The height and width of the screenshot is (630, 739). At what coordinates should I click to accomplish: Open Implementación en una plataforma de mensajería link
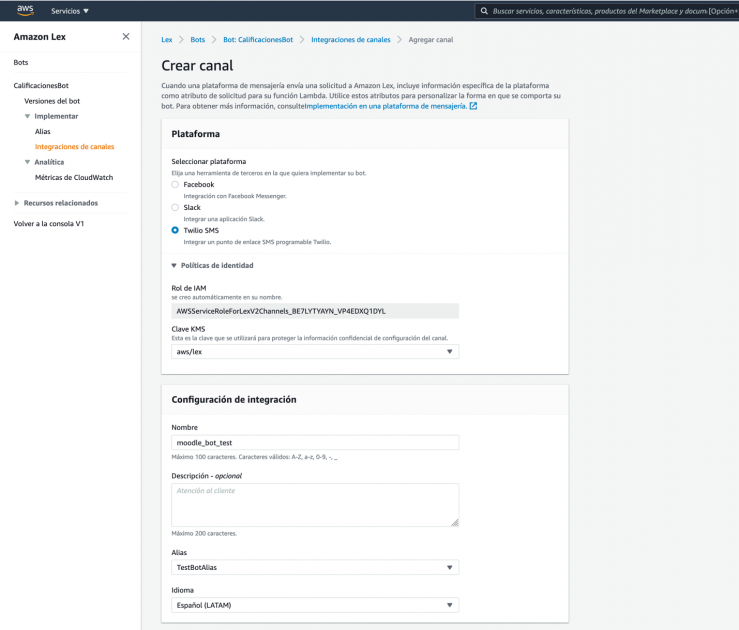tap(386, 106)
